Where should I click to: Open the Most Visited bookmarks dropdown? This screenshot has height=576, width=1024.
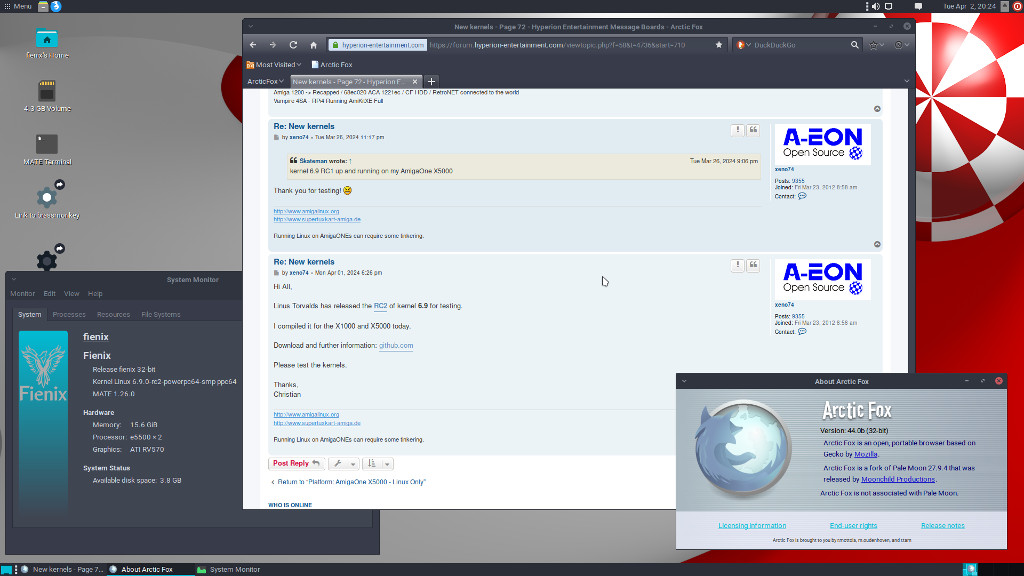point(274,65)
